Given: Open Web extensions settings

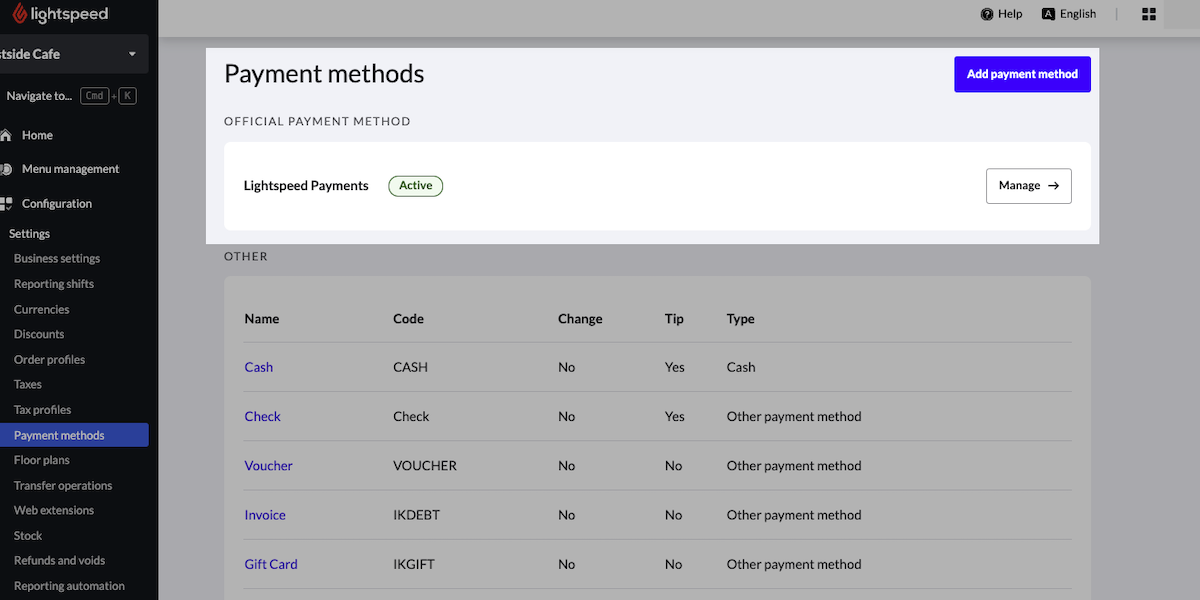Looking at the screenshot, I should (x=54, y=510).
